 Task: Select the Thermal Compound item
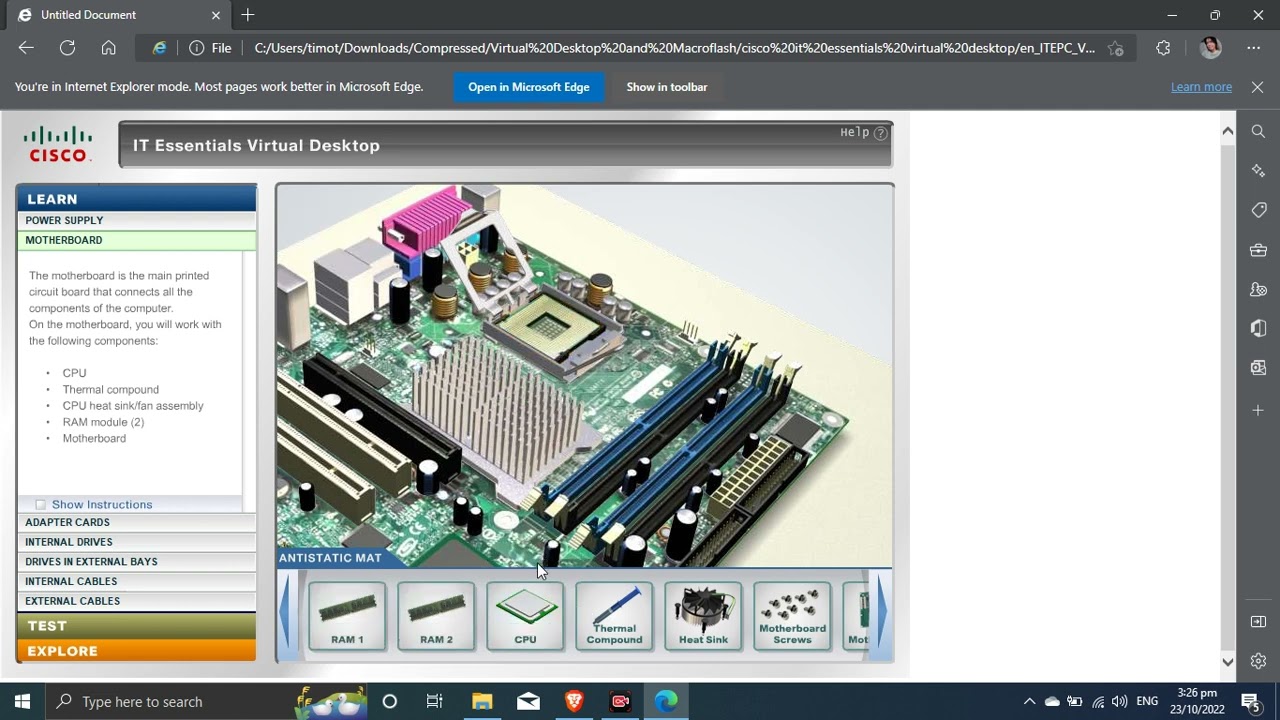pyautogui.click(x=614, y=616)
